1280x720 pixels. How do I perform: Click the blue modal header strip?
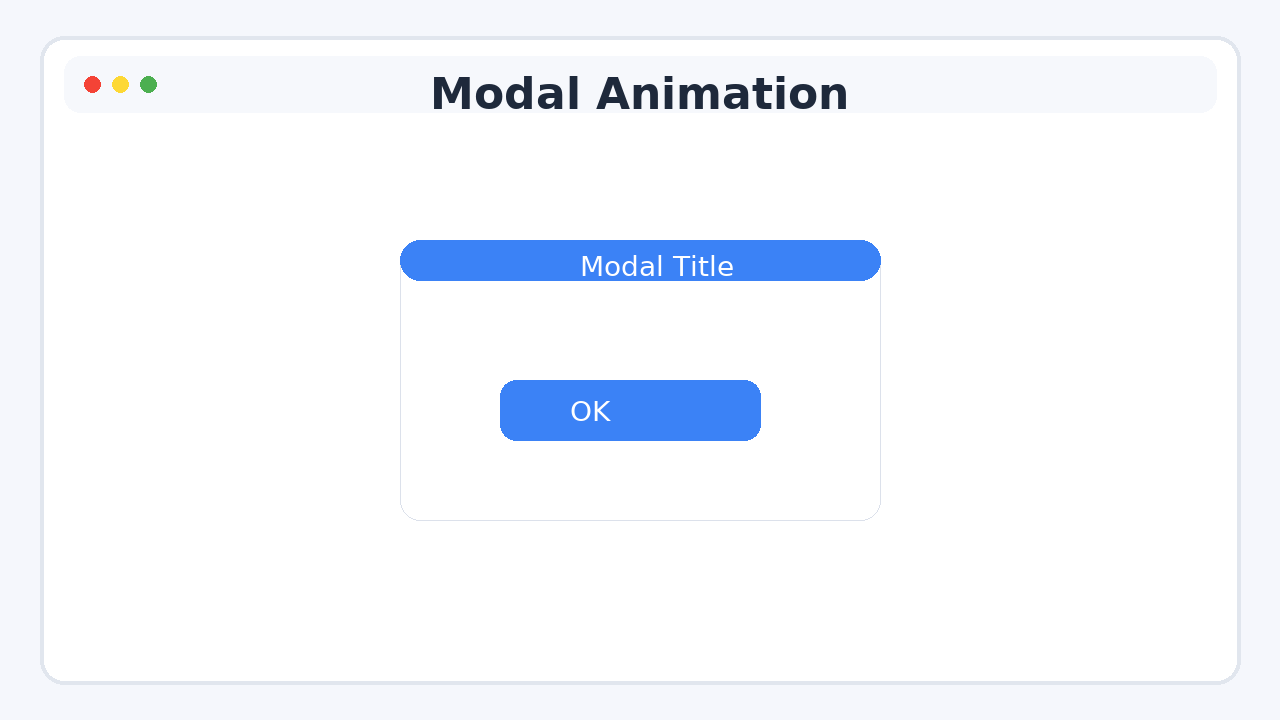(640, 260)
